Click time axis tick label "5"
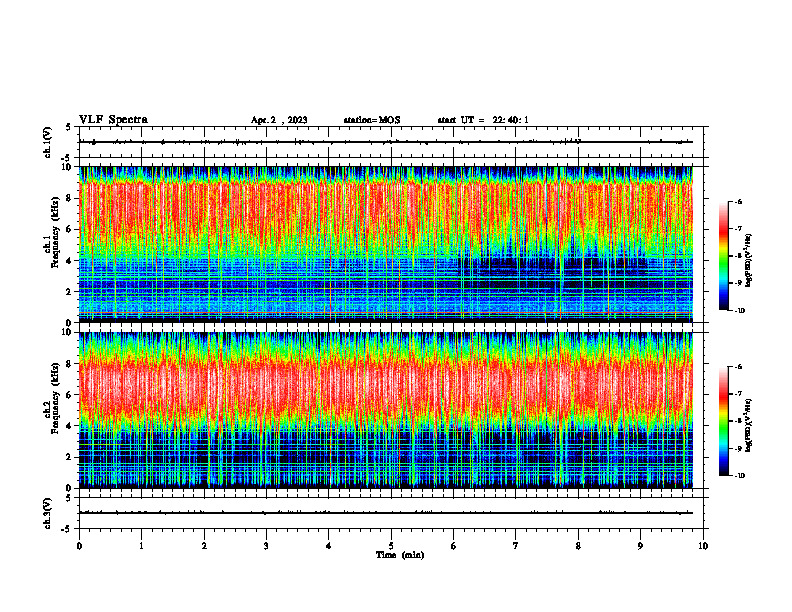The height and width of the screenshot is (612, 792). click(391, 546)
